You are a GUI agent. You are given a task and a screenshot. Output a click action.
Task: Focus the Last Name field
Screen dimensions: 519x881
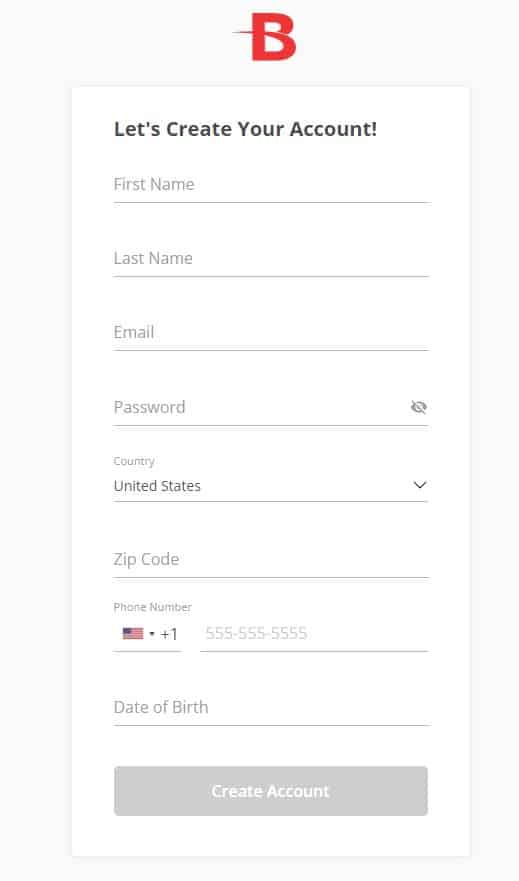tap(271, 259)
